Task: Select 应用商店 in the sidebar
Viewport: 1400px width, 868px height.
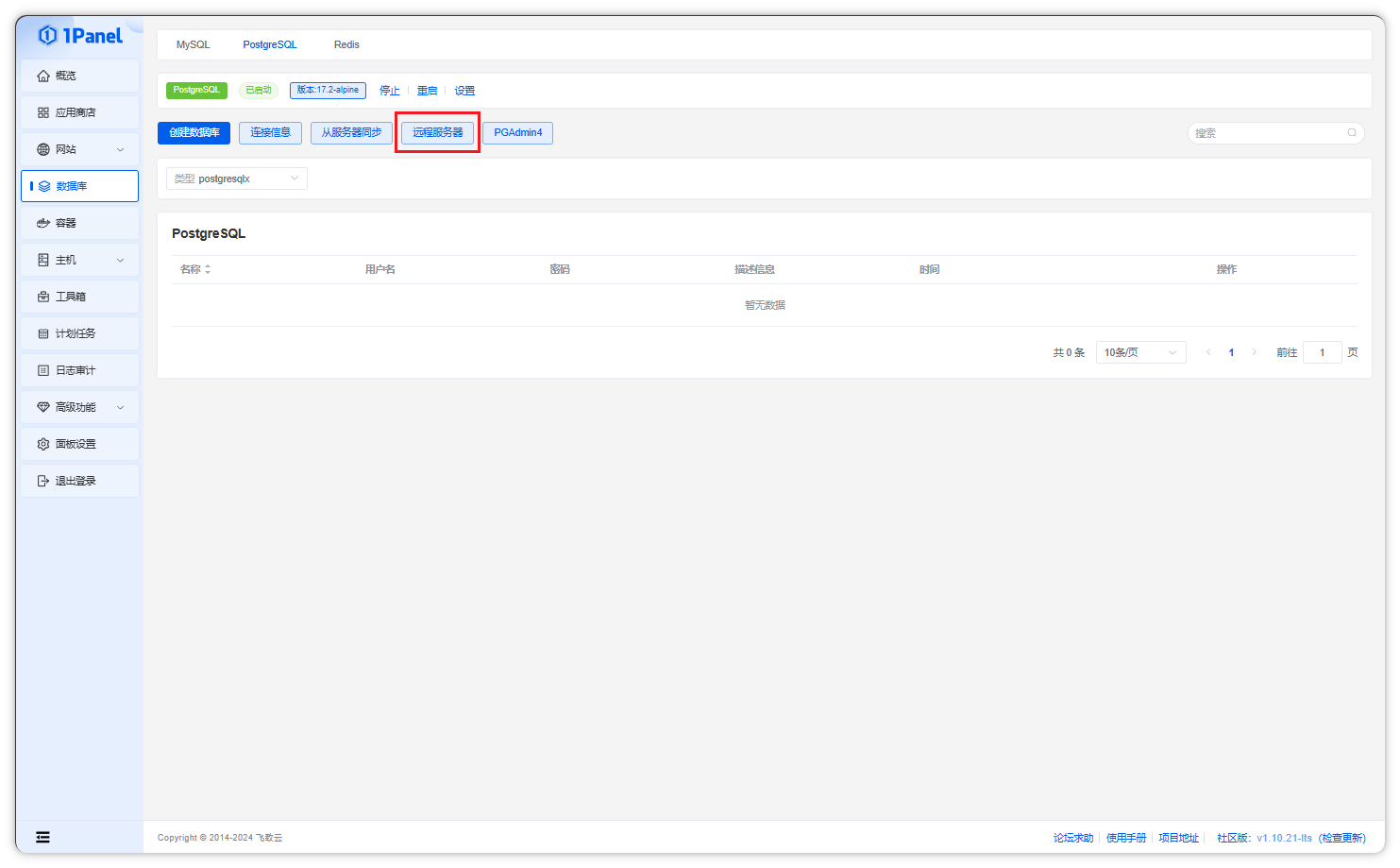Action: (x=80, y=112)
